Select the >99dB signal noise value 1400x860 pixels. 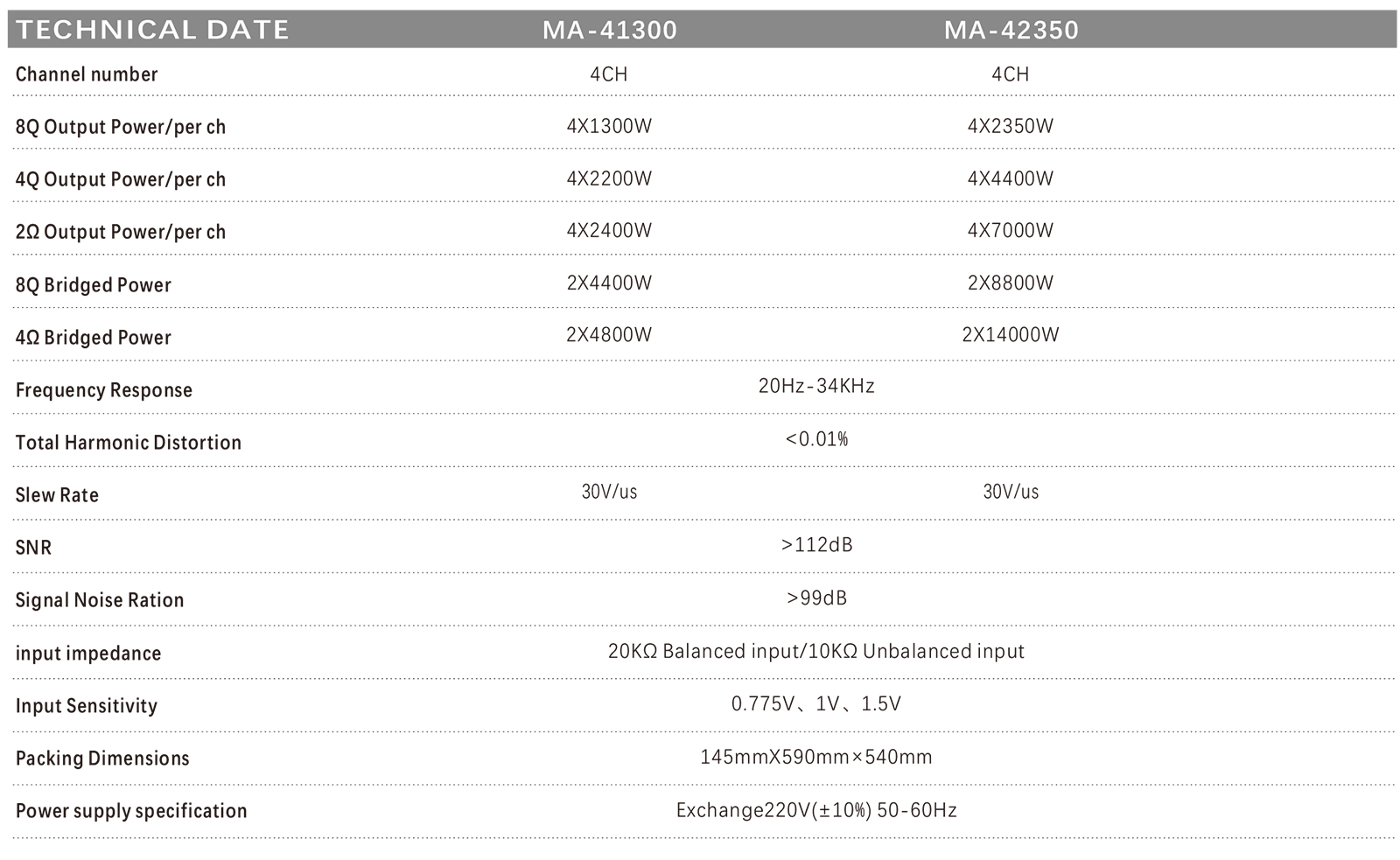pos(816,598)
